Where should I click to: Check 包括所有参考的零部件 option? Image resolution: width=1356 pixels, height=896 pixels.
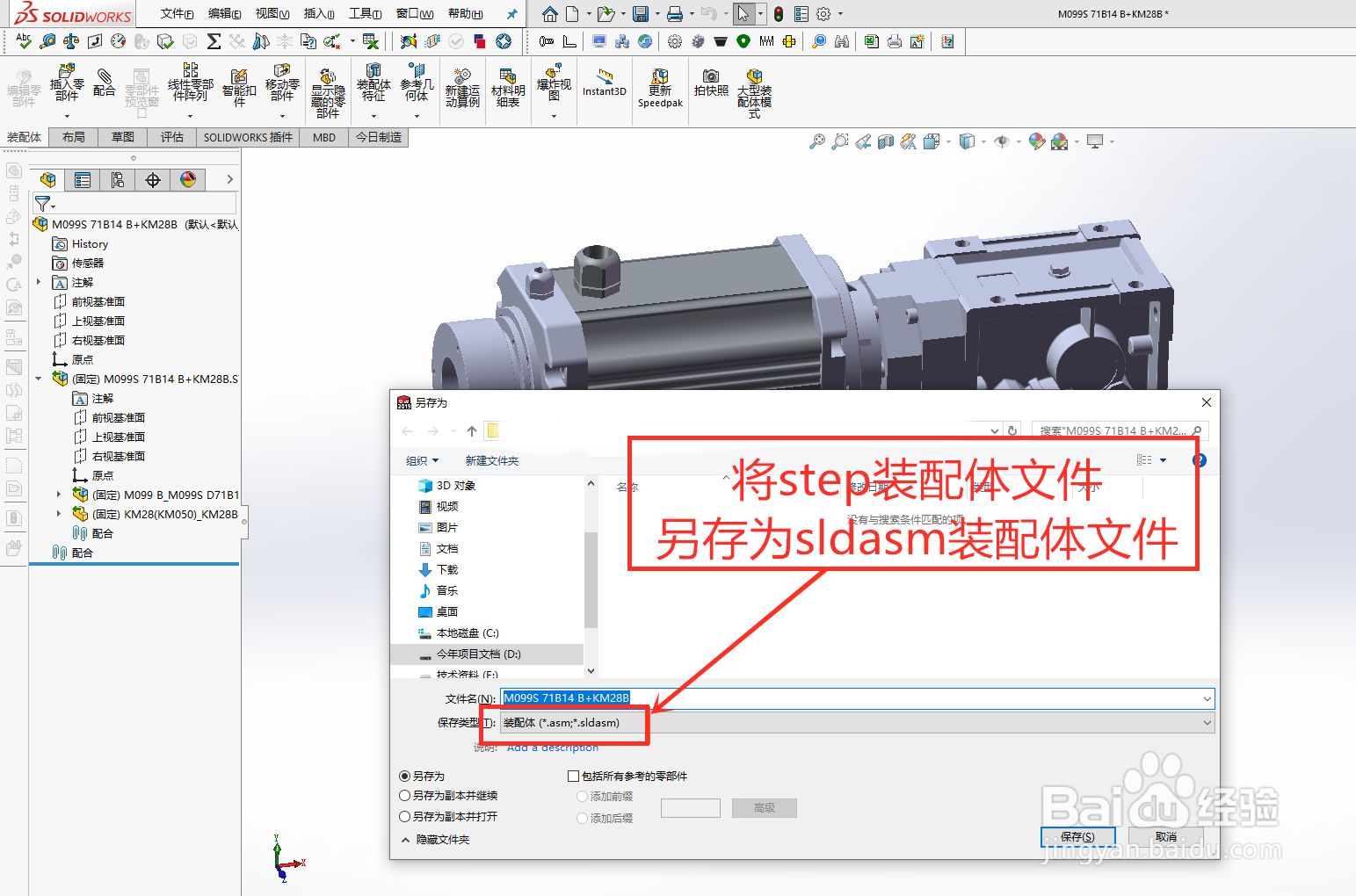pyautogui.click(x=573, y=776)
